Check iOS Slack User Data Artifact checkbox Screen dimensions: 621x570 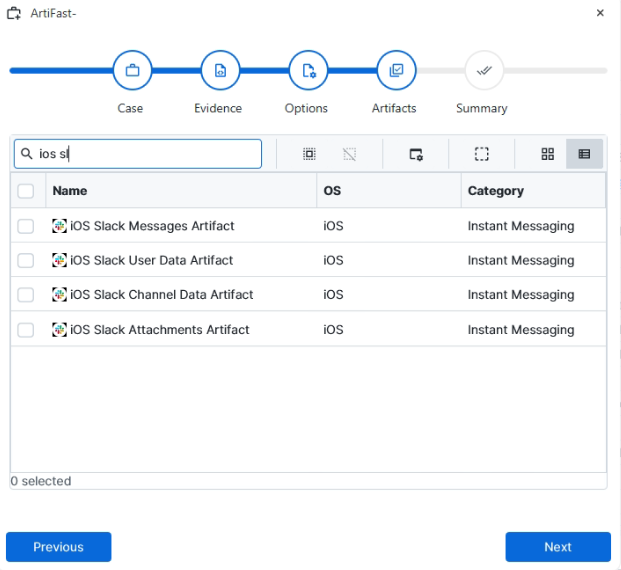pos(26,261)
